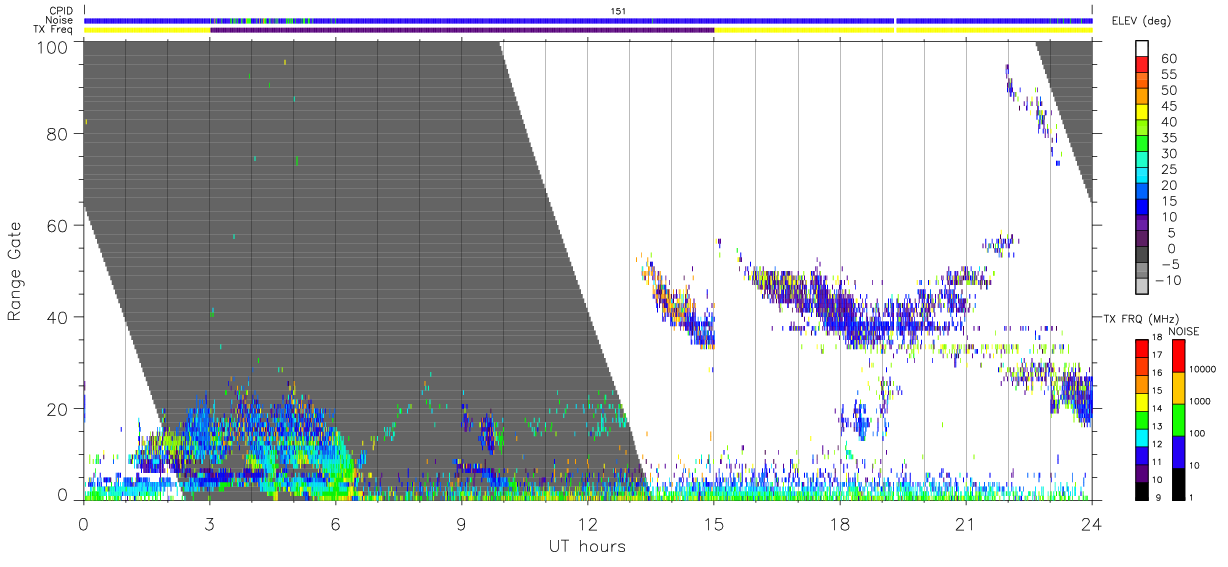Click the 'CPID' label at top left
Image resolution: width=1228 pixels, height=567 pixels.
click(x=60, y=11)
